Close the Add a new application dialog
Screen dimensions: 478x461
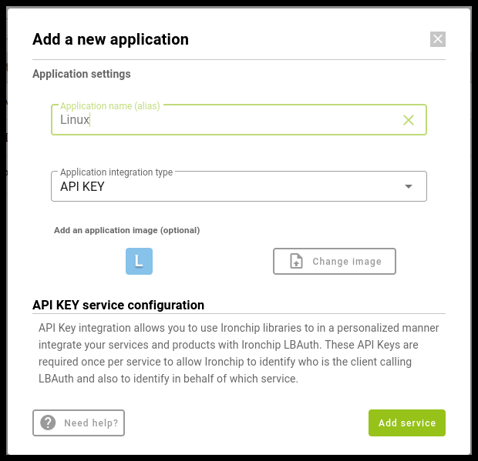[x=437, y=39]
